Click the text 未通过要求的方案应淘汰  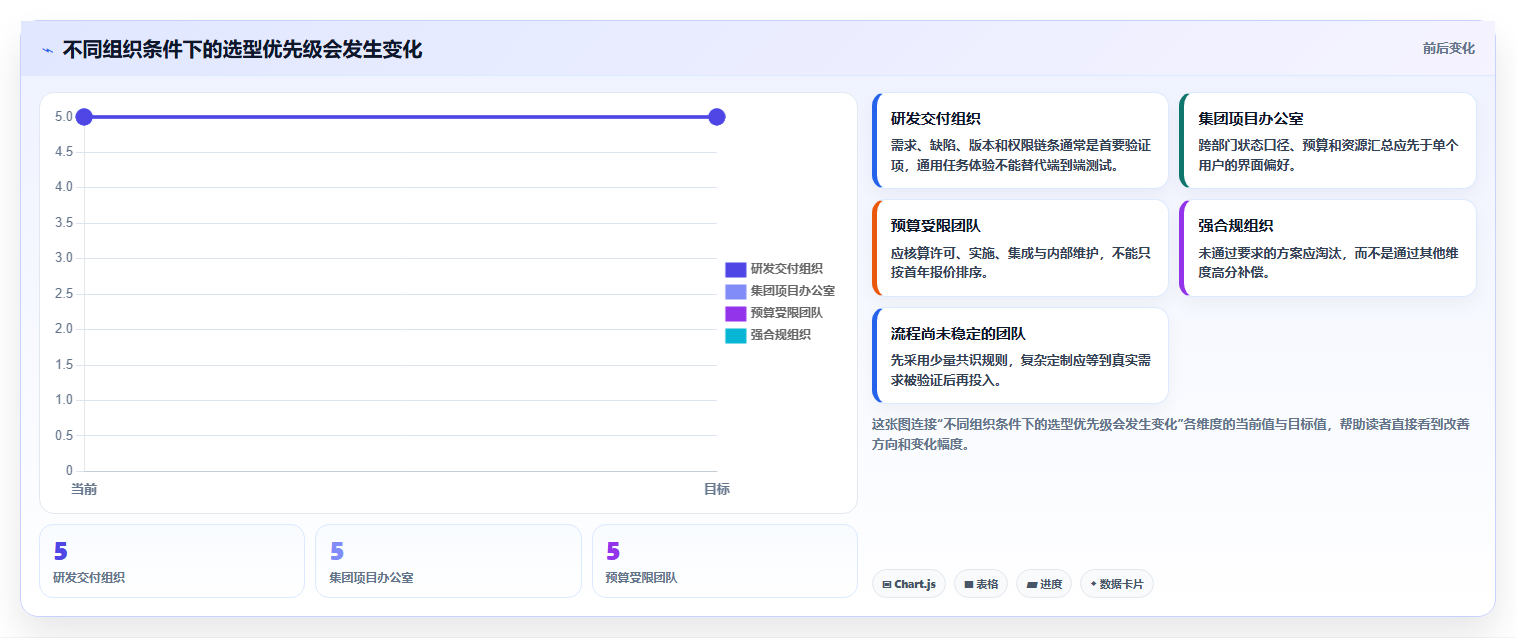tap(1272, 253)
